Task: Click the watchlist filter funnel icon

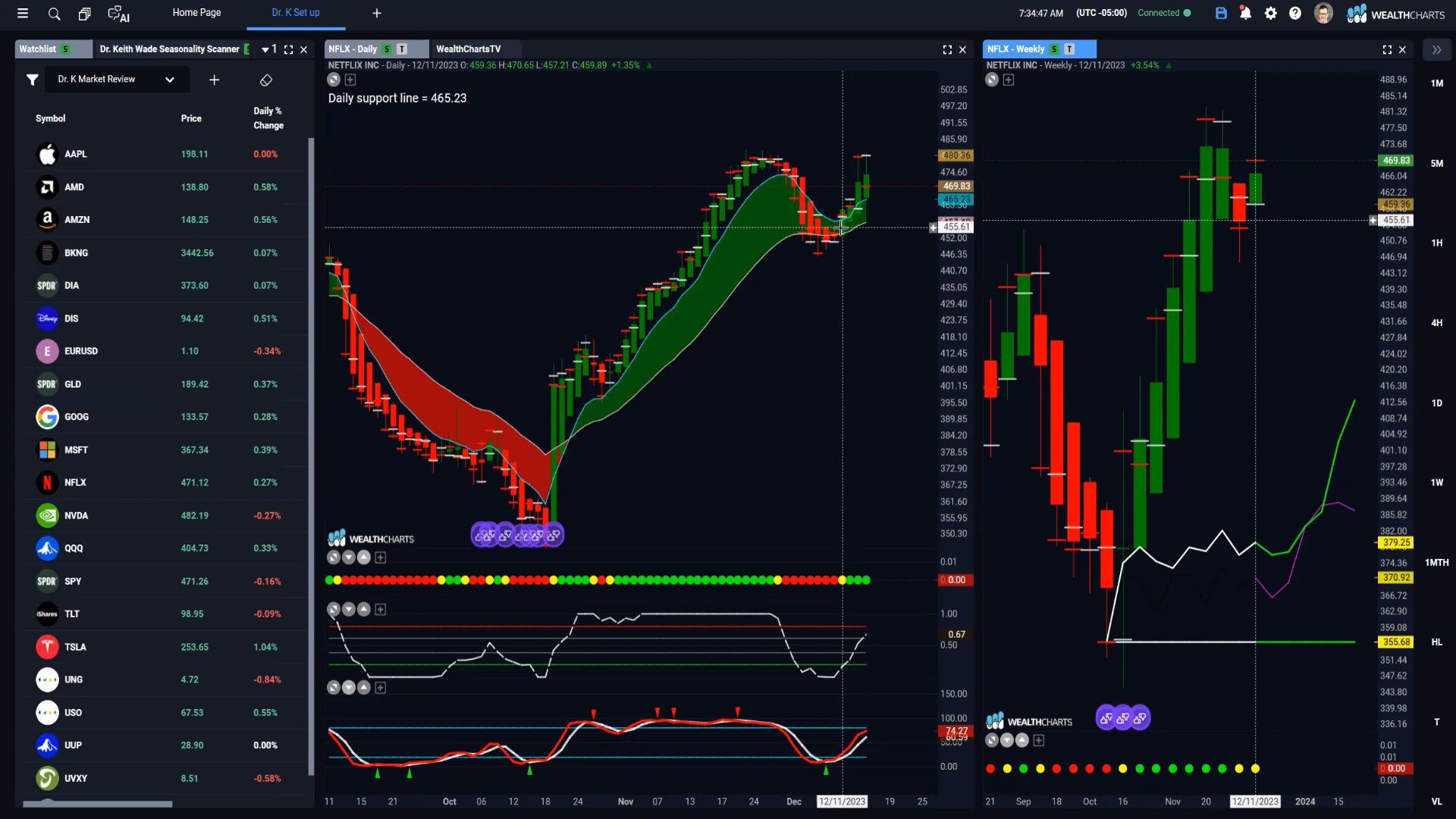Action: pos(33,80)
